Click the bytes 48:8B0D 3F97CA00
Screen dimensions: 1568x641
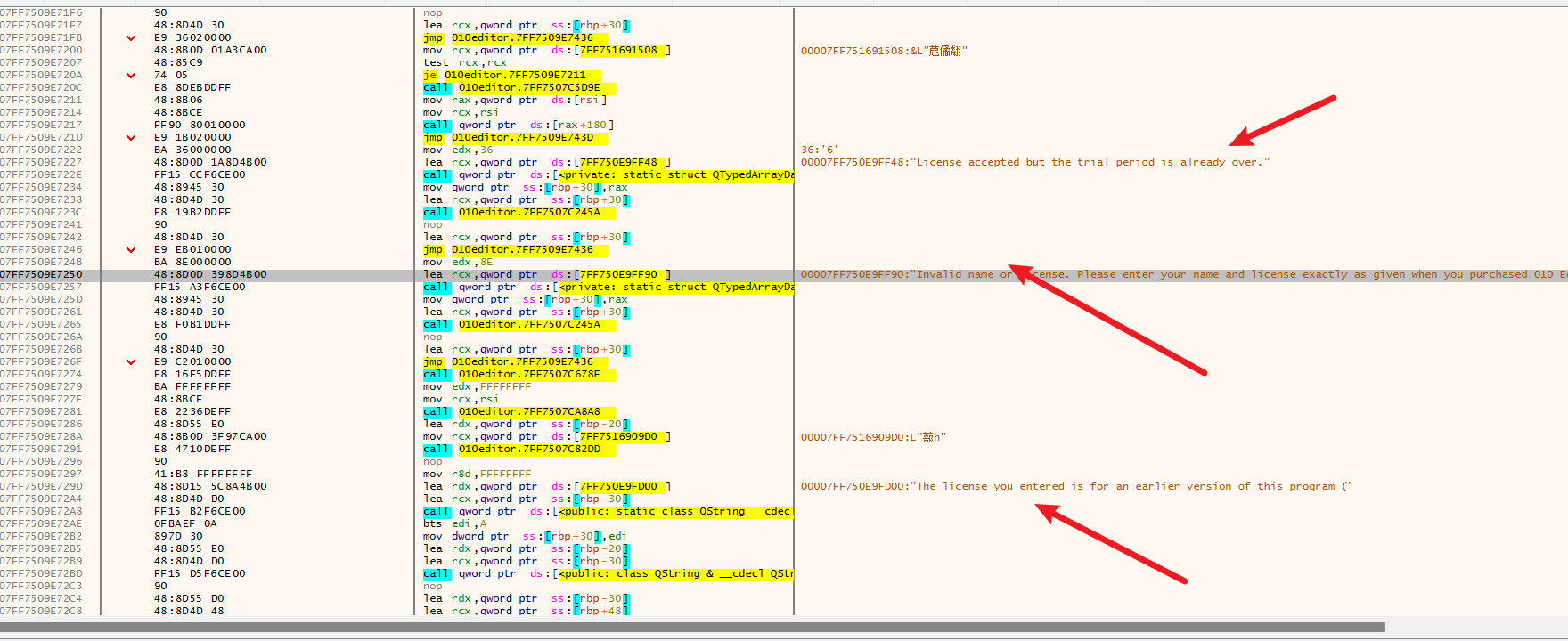point(210,437)
